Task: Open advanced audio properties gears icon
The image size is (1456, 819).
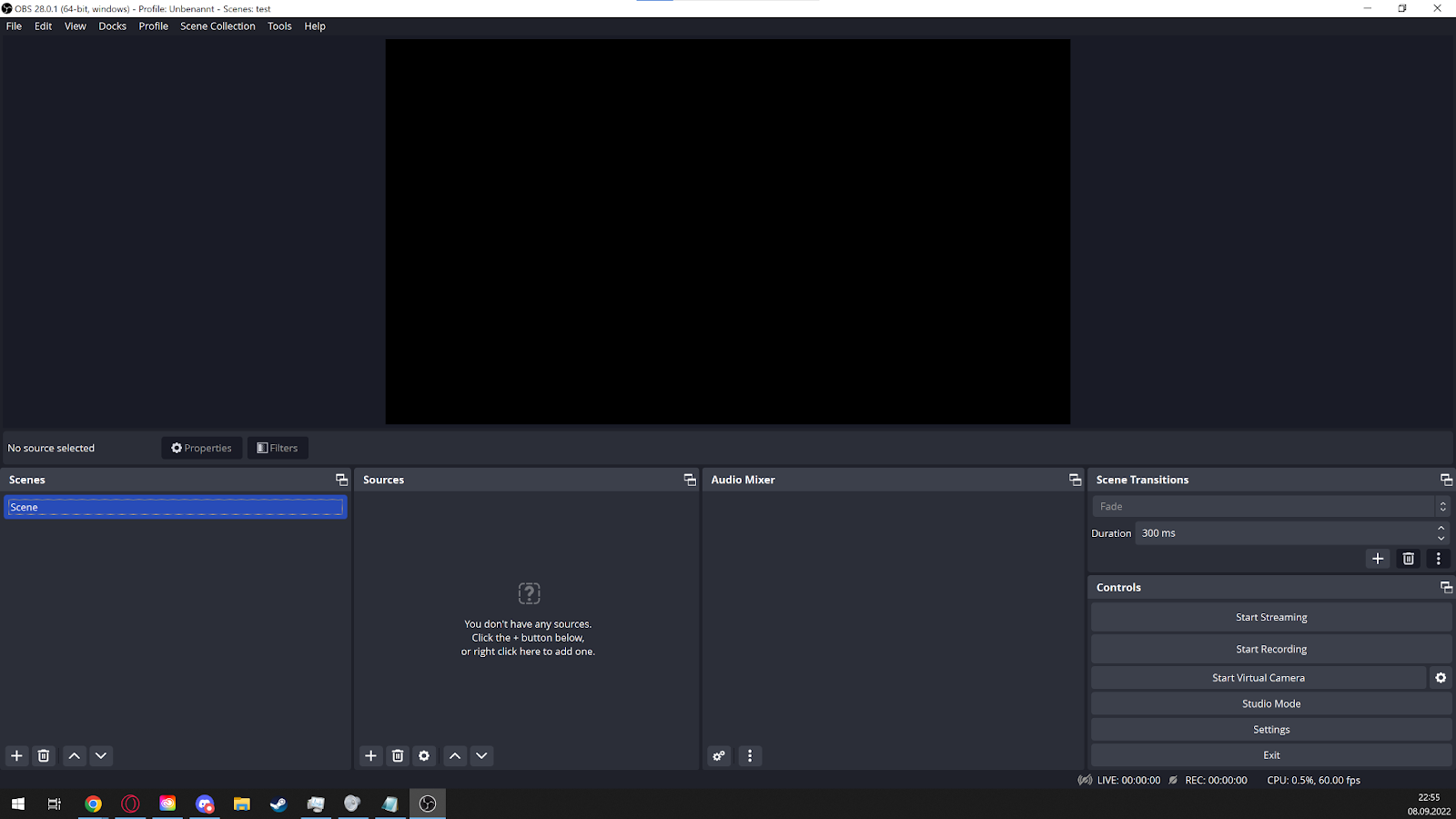Action: coord(720,755)
